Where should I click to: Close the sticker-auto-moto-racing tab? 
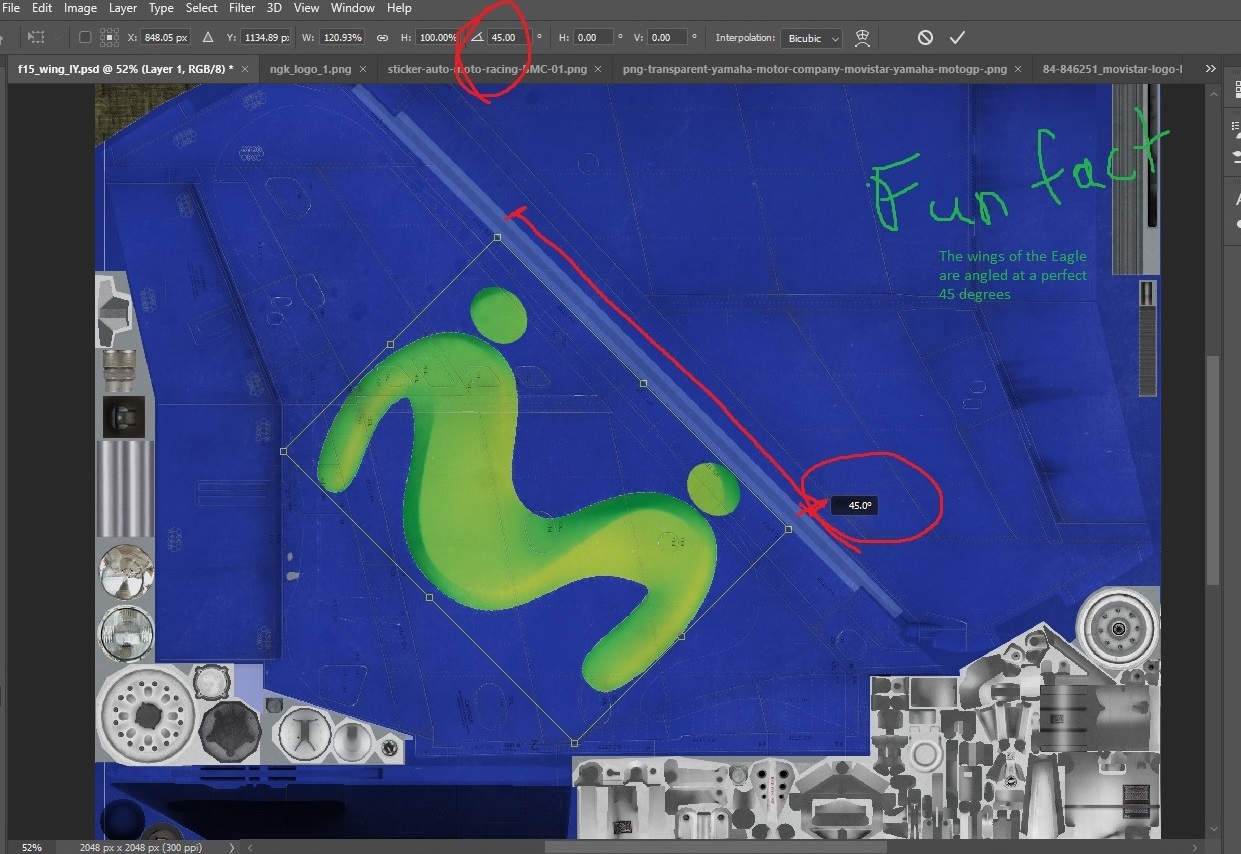click(x=597, y=69)
